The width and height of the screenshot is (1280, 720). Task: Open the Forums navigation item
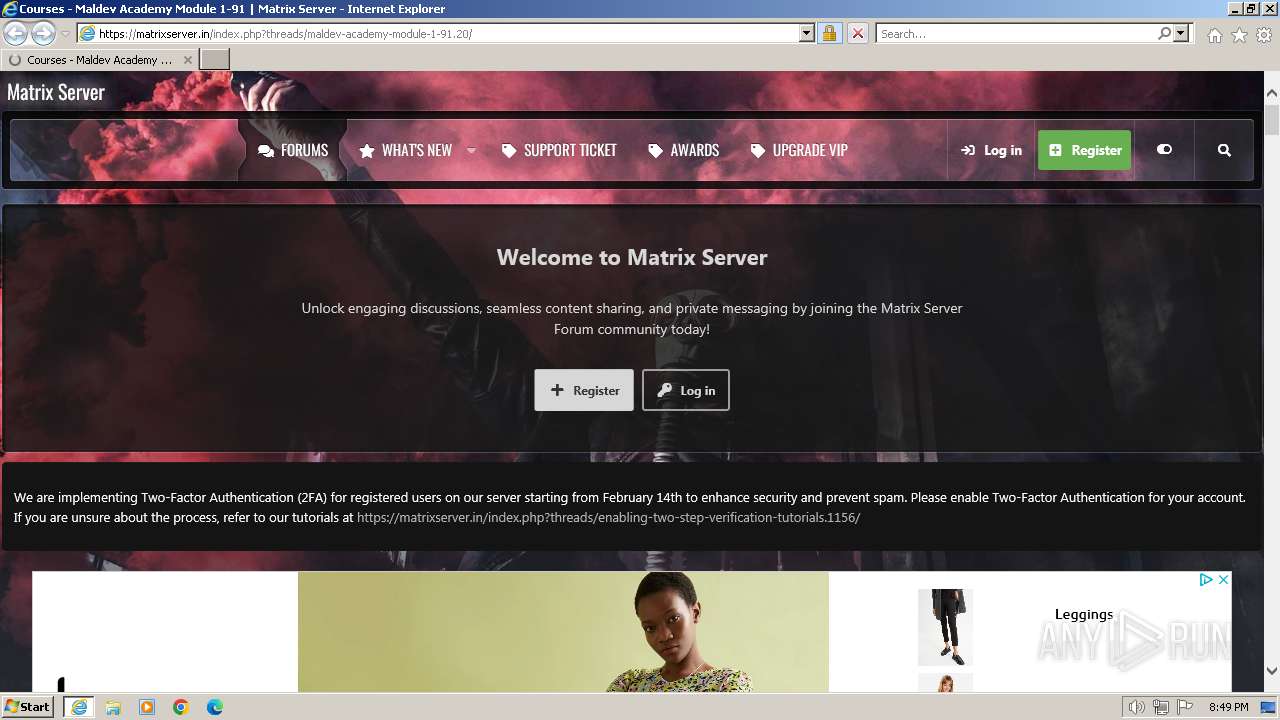[x=293, y=150]
